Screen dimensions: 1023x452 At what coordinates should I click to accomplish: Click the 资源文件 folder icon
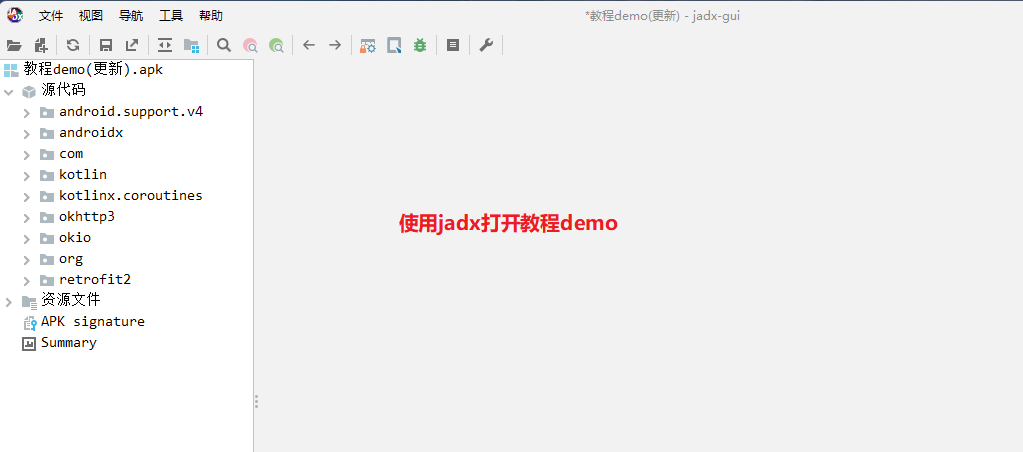29,301
